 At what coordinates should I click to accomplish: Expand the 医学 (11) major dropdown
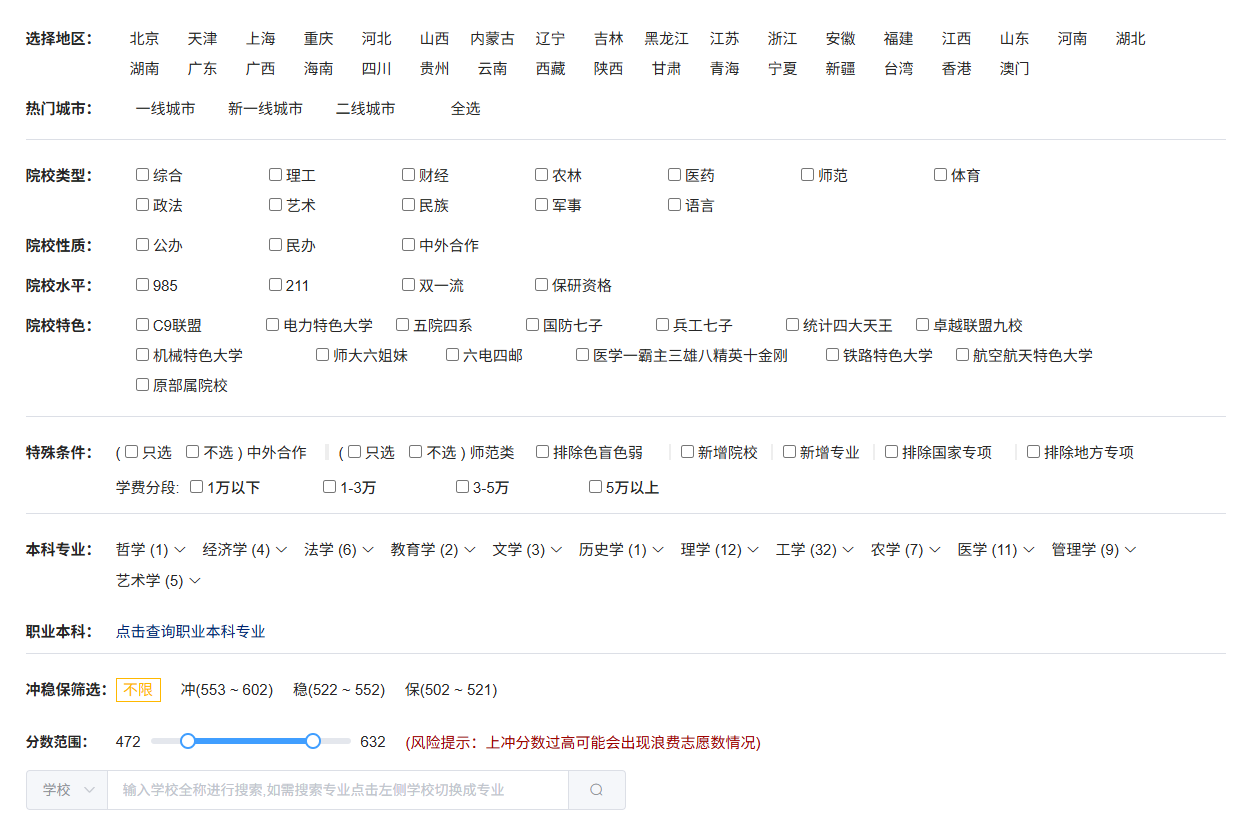[994, 549]
